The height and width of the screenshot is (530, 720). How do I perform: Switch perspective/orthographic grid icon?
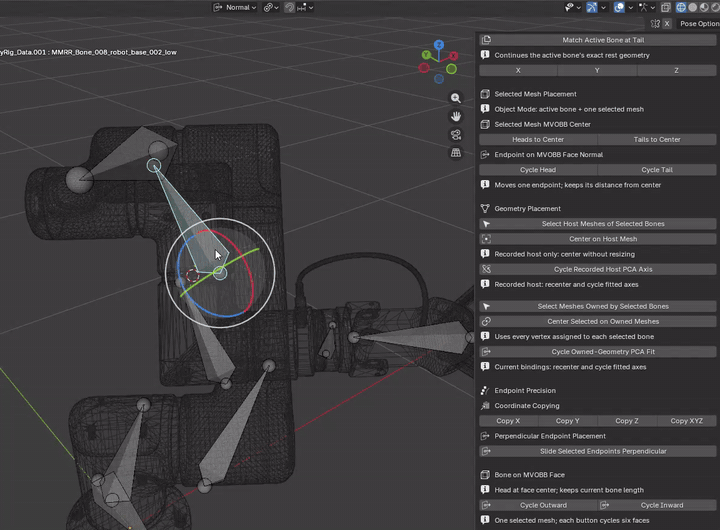(x=456, y=152)
